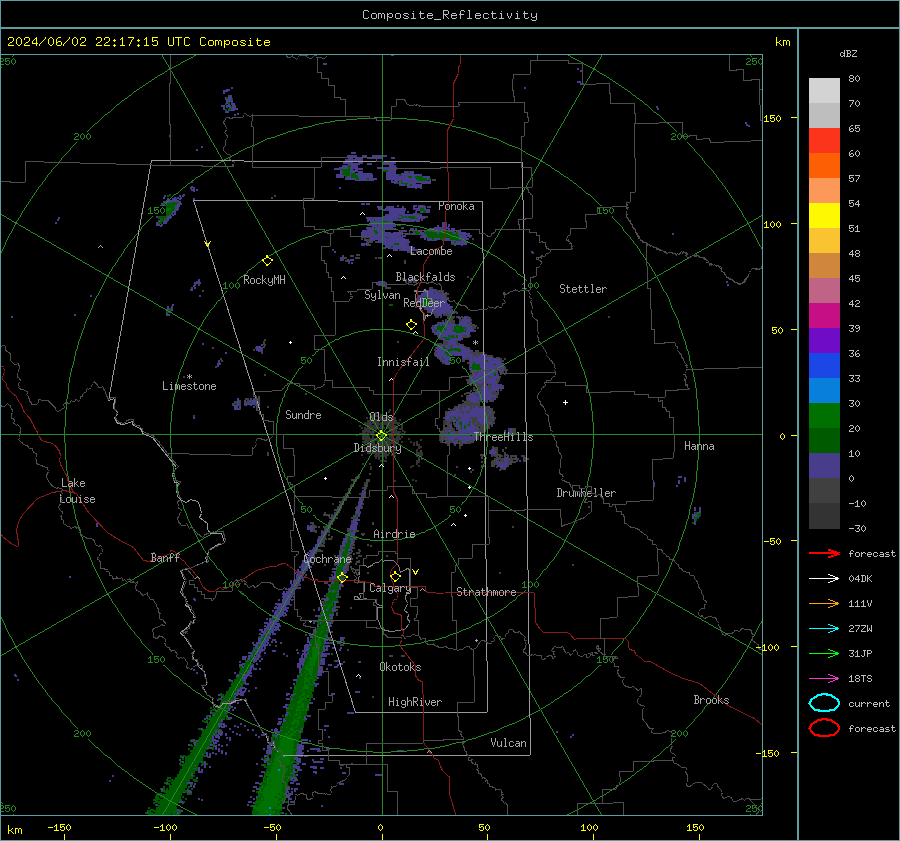Select the light gray 70–80 dBZ swatch
The image size is (900, 841).
click(x=824, y=91)
